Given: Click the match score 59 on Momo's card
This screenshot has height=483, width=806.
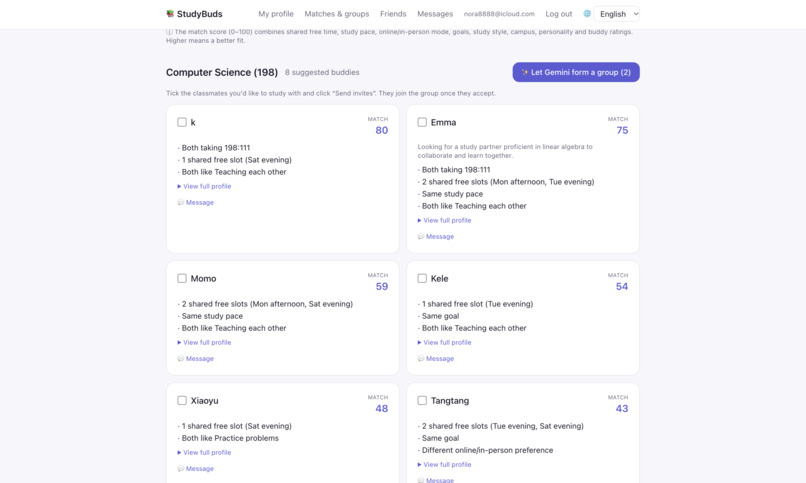Looking at the screenshot, I should pyautogui.click(x=381, y=287).
